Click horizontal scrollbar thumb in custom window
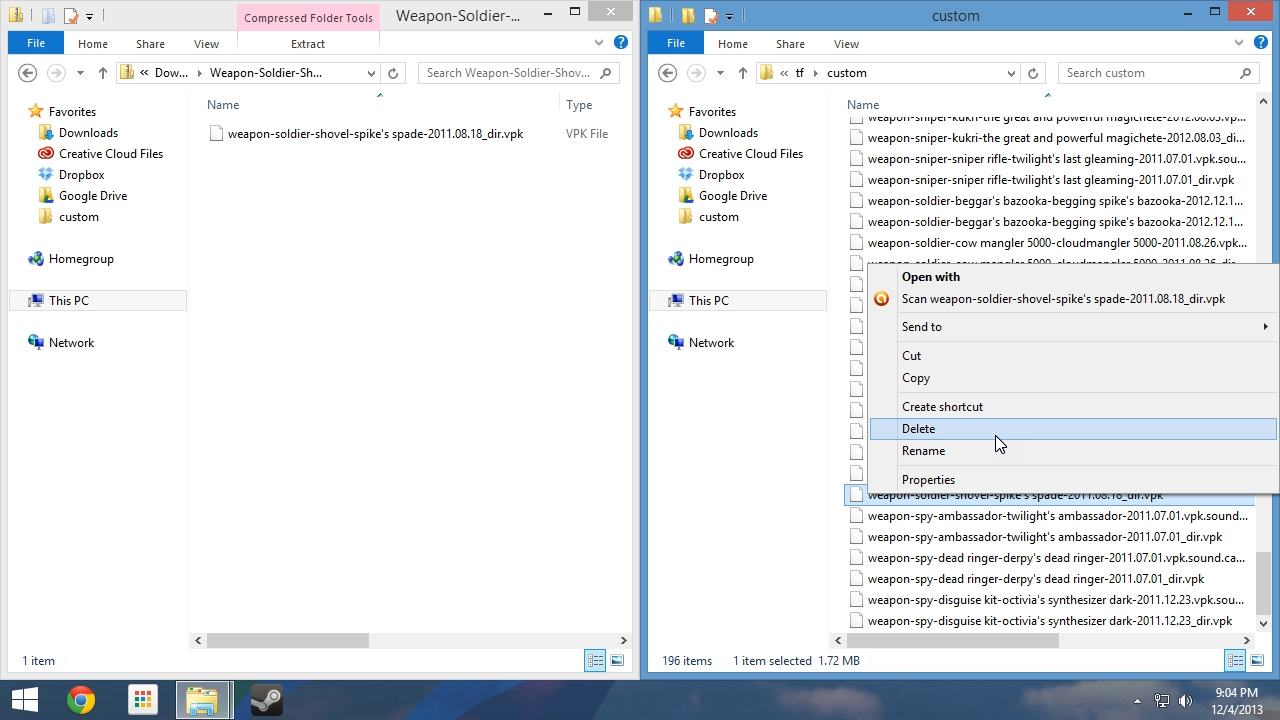This screenshot has width=1280, height=720. coord(955,640)
